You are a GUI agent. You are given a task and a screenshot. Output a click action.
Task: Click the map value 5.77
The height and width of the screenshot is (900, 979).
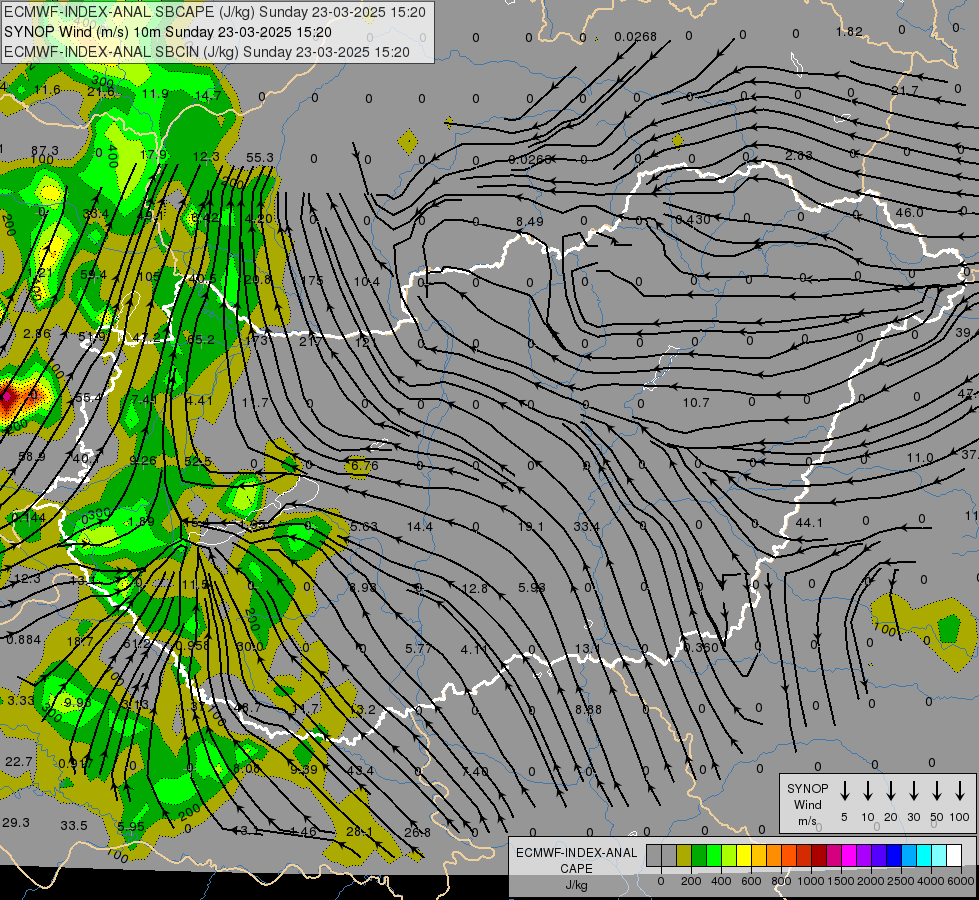pyautogui.click(x=418, y=648)
